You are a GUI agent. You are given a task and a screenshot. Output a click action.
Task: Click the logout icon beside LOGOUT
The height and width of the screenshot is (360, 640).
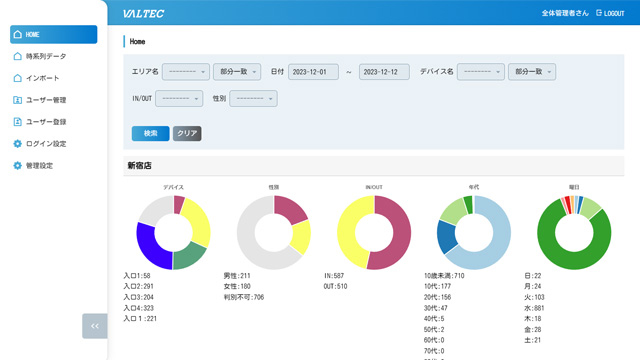[599, 13]
